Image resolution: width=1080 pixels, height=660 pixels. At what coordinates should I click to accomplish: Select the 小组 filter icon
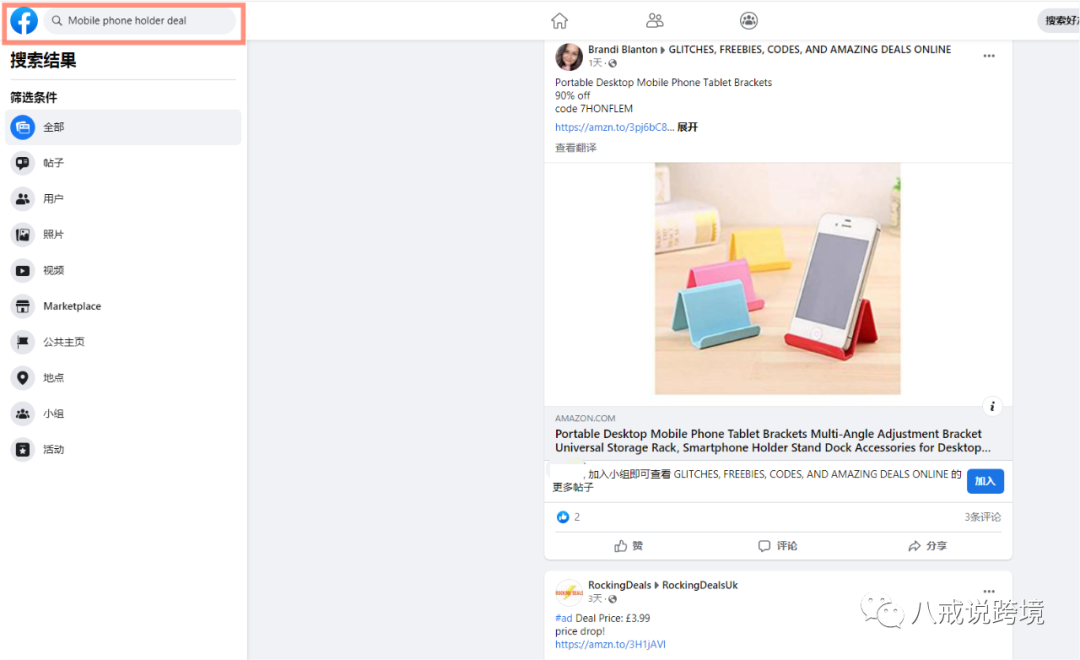23,413
